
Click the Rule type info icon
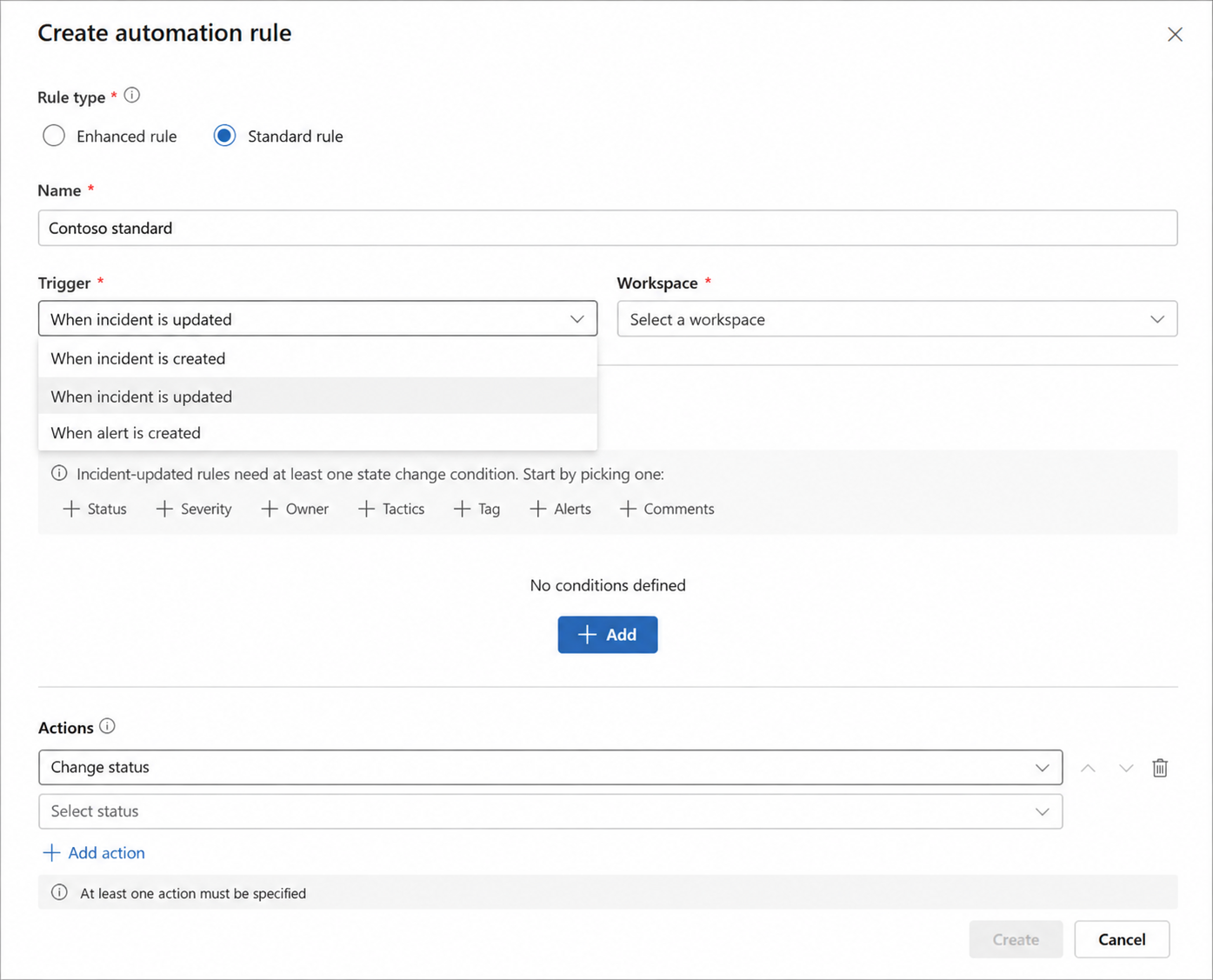tap(132, 96)
